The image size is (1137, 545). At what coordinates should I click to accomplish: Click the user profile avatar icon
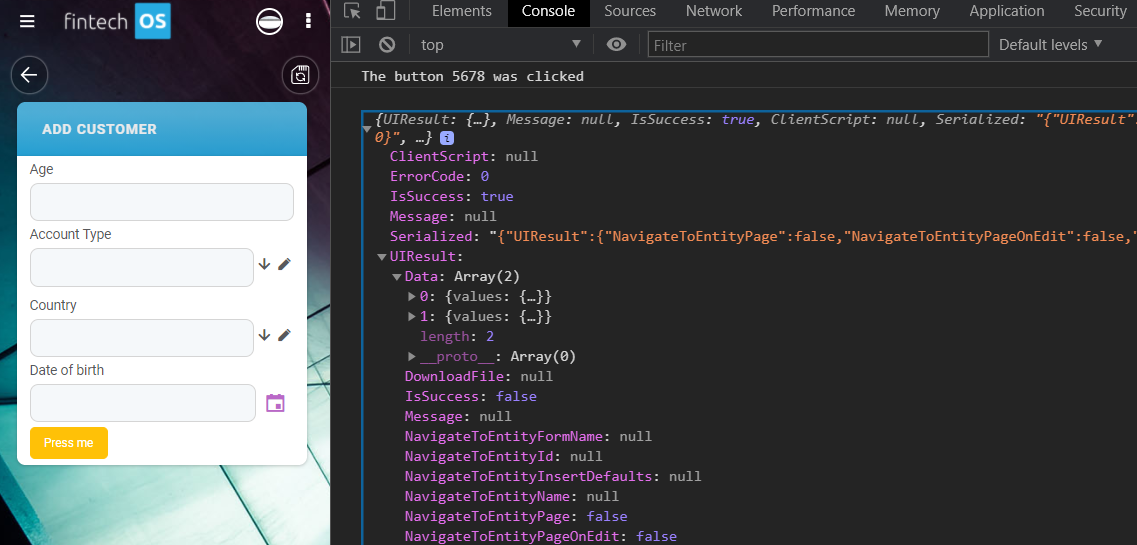tap(269, 21)
